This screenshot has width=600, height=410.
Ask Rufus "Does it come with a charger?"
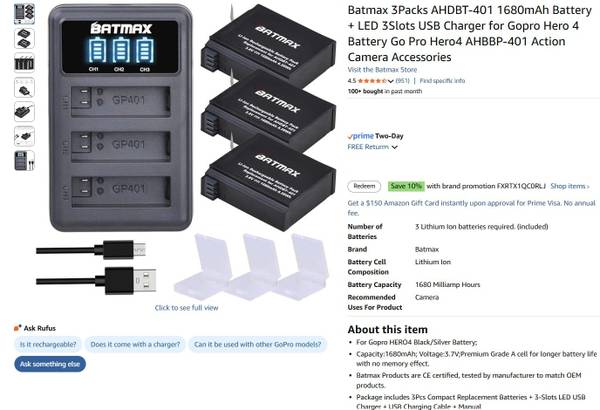(135, 344)
